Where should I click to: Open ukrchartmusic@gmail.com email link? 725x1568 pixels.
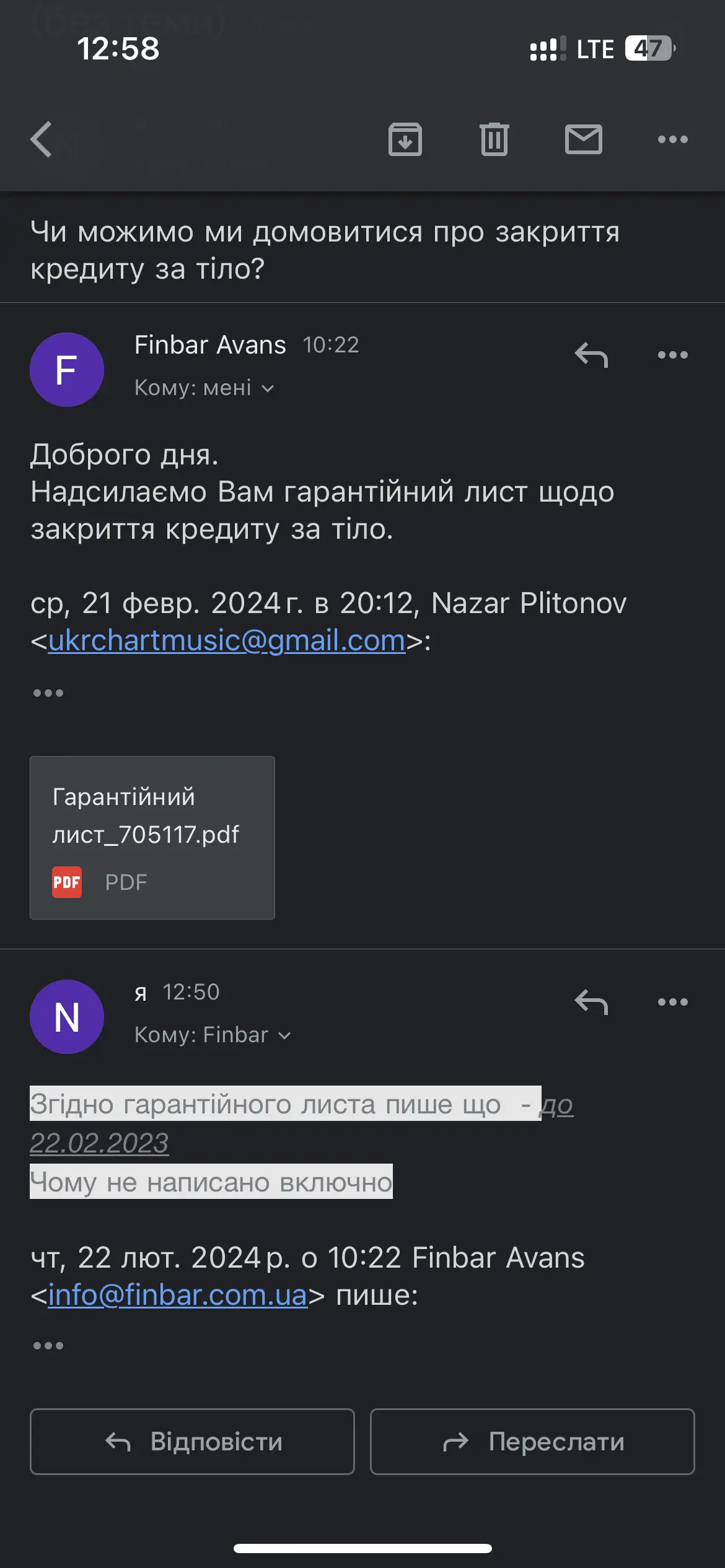coord(226,640)
